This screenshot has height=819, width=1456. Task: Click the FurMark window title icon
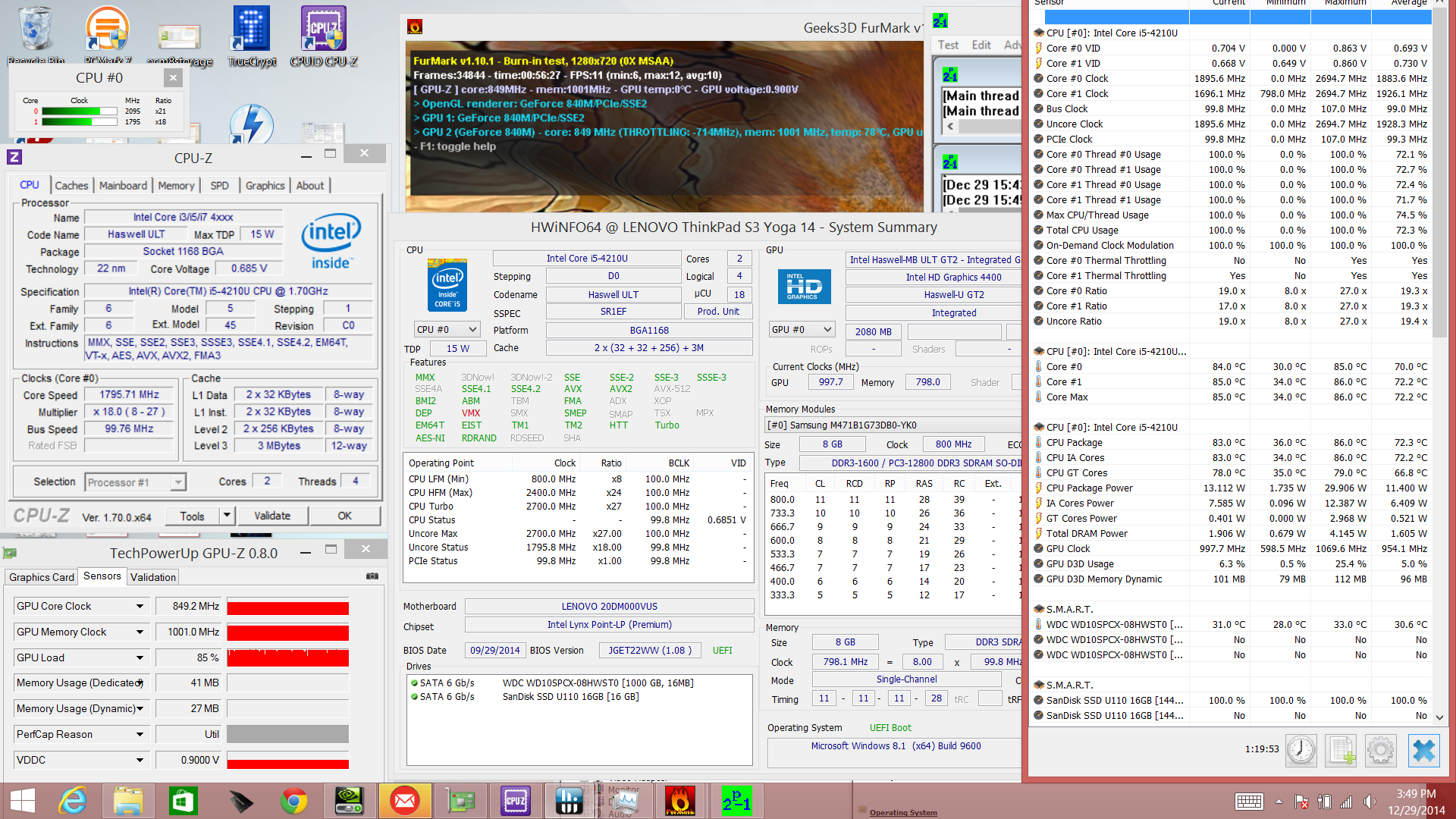[x=415, y=27]
